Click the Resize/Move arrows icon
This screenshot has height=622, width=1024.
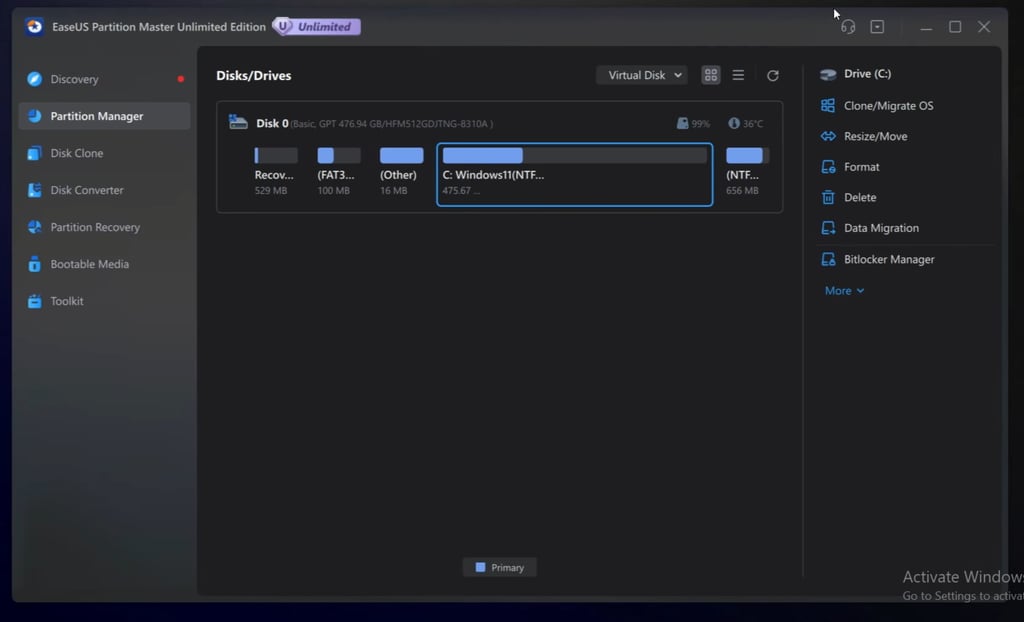[x=828, y=136]
